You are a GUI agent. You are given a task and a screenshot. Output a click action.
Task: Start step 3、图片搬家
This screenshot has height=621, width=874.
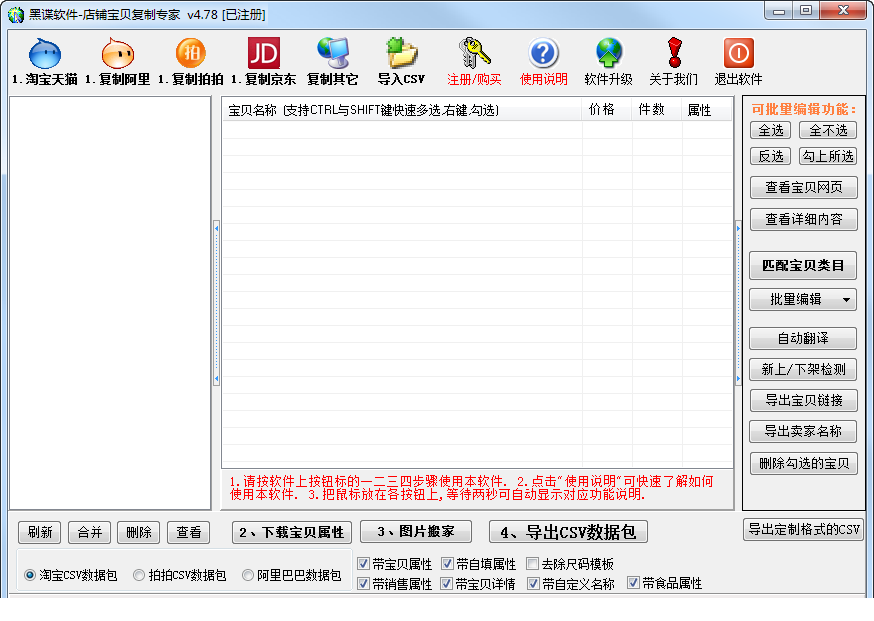416,532
